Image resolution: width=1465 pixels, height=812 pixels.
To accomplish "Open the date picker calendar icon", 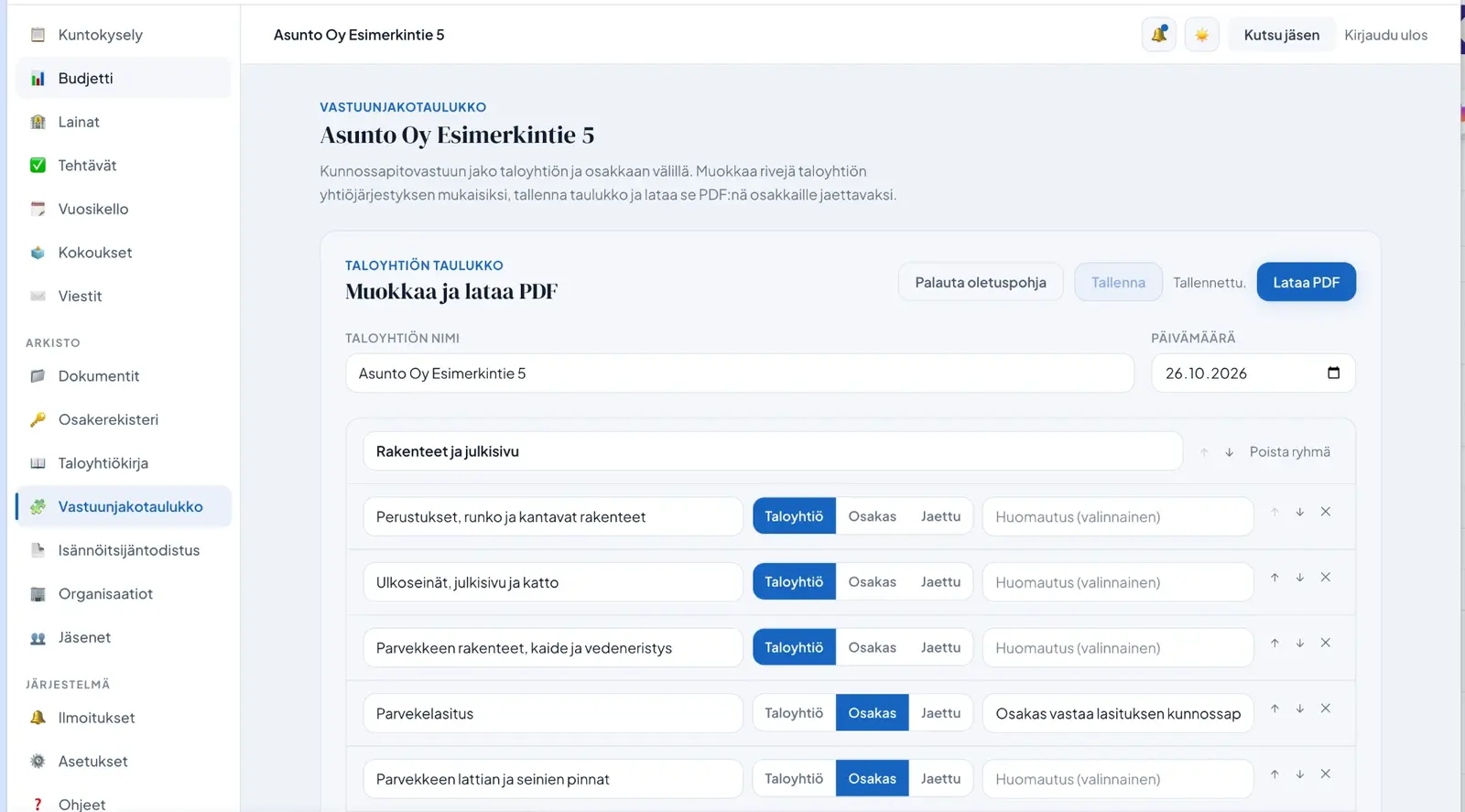I will point(1333,373).
